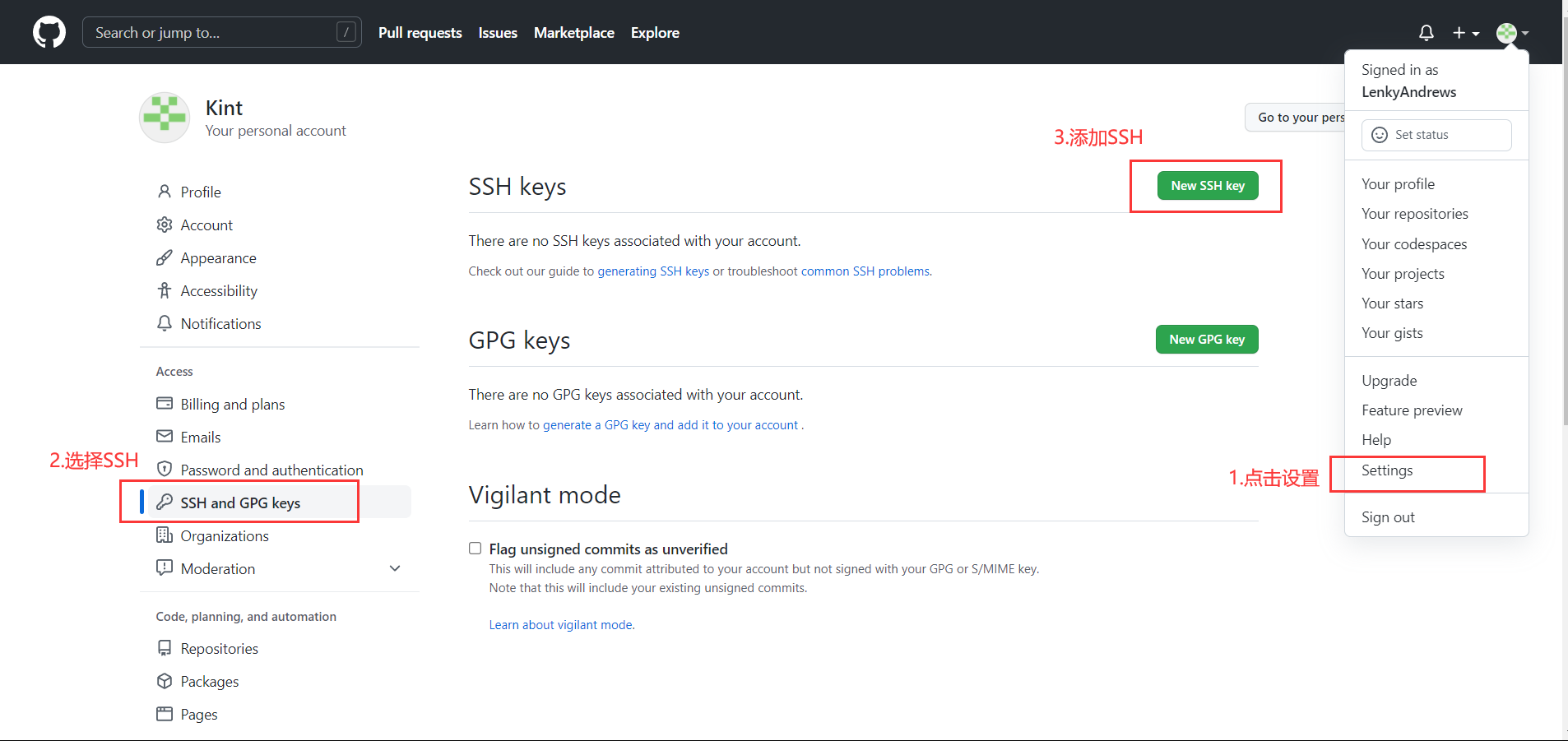Enable Flag unsigned commits as unverified
This screenshot has height=741, width=1568.
pyautogui.click(x=475, y=548)
